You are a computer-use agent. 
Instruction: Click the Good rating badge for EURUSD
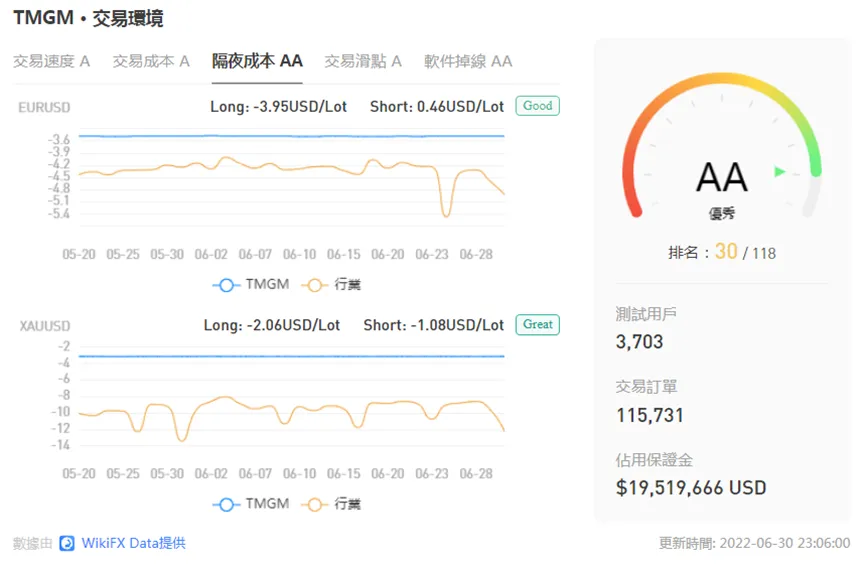[538, 106]
